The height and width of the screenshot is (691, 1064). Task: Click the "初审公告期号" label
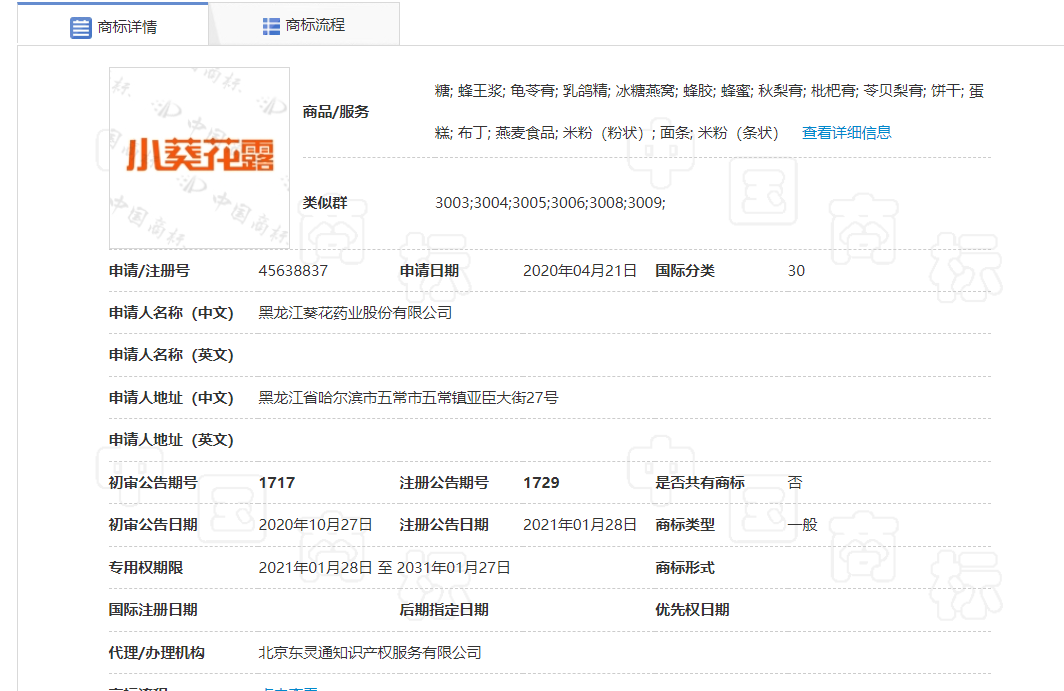coord(153,483)
